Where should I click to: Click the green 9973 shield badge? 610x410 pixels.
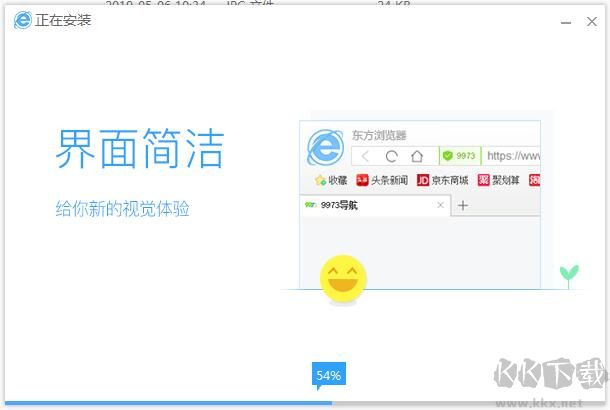pyautogui.click(x=459, y=156)
